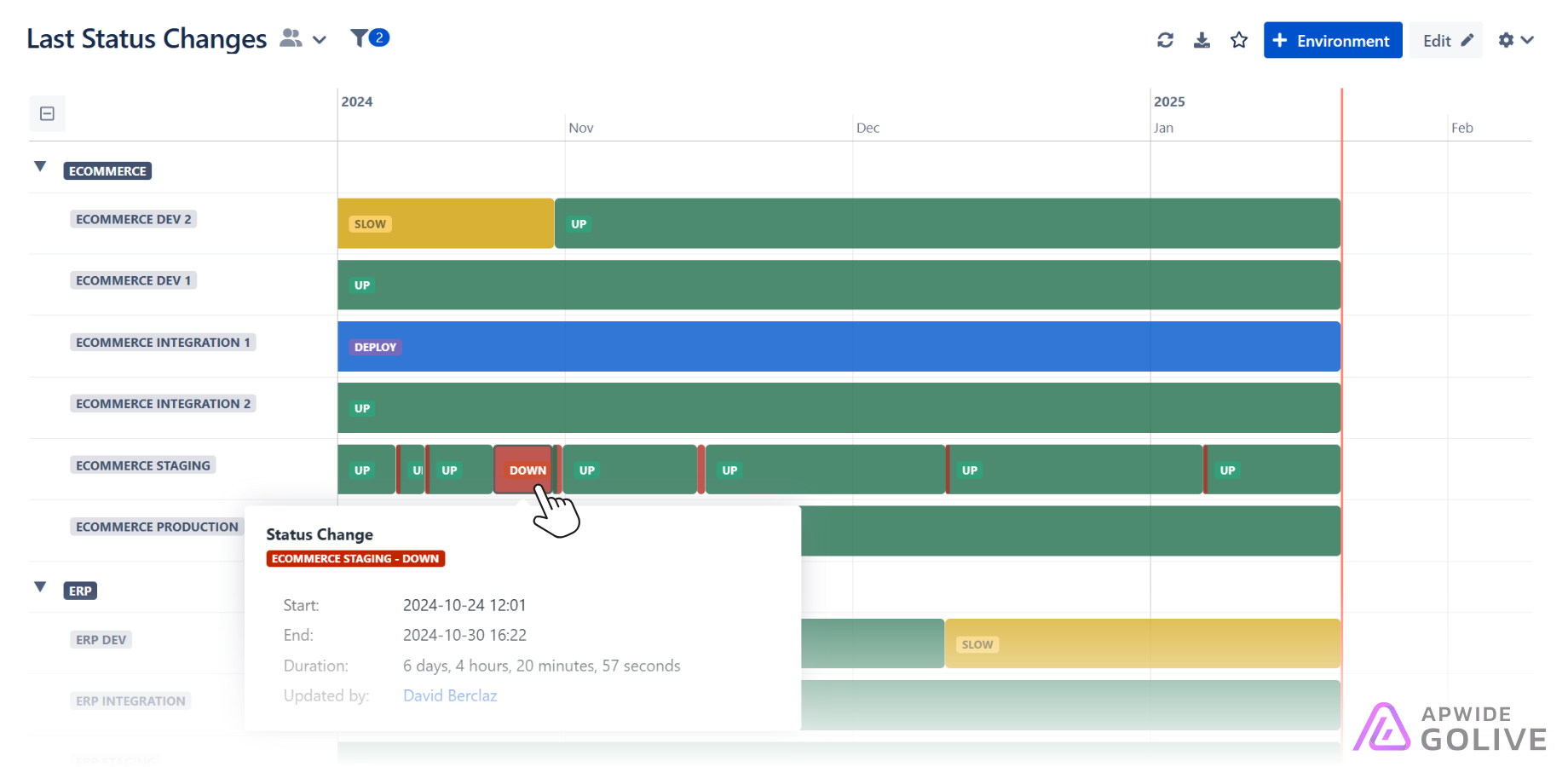Click the refresh timeline icon
The image size is (1568, 767).
pyautogui.click(x=1165, y=40)
